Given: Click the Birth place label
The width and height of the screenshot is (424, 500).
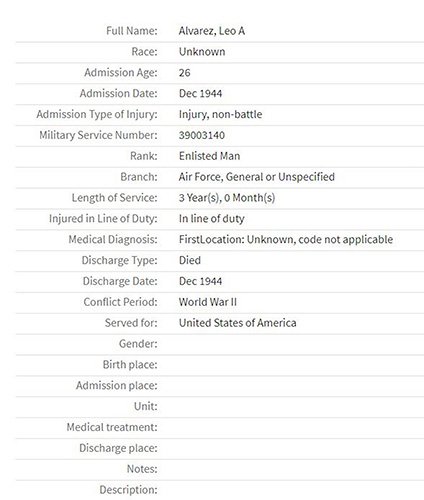Looking at the screenshot, I should pos(130,365).
